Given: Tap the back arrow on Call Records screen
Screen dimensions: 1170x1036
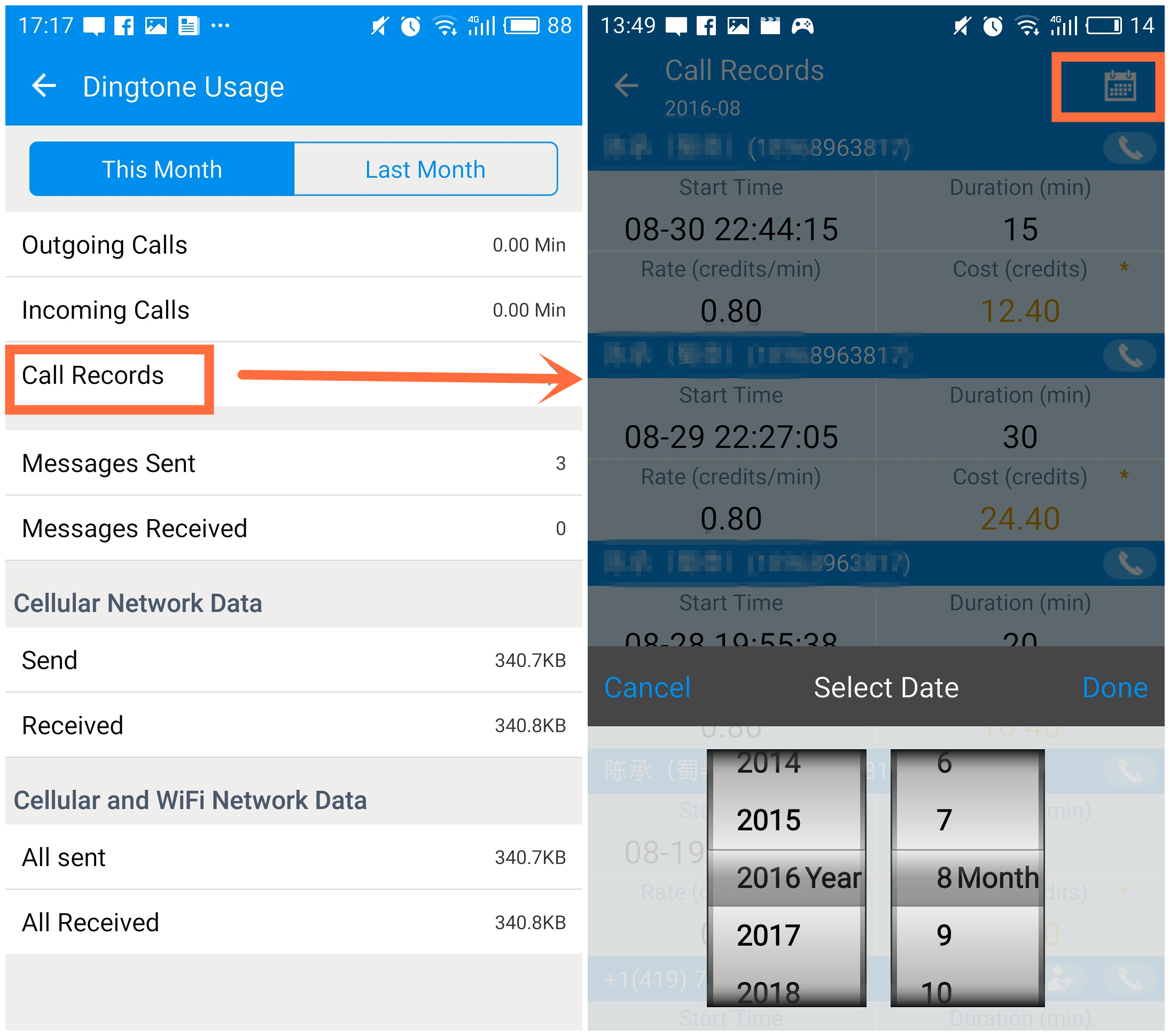Looking at the screenshot, I should [623, 85].
